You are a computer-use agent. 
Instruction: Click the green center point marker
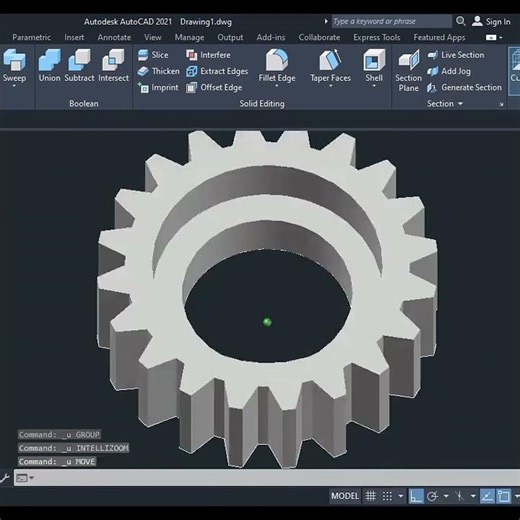tap(267, 322)
